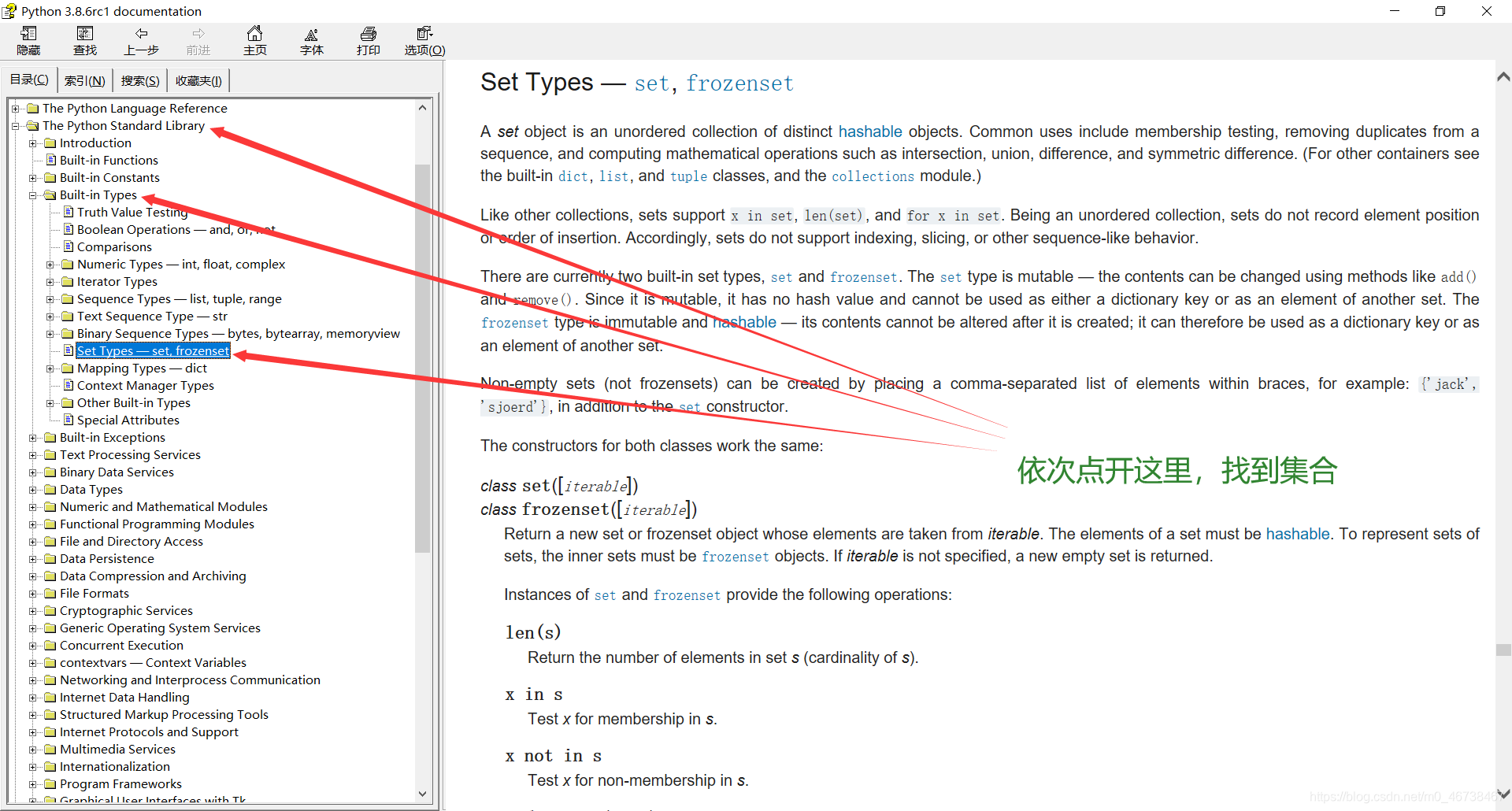Open Functional Programming Modules entry
This screenshot has height=811, width=1512.
157,524
